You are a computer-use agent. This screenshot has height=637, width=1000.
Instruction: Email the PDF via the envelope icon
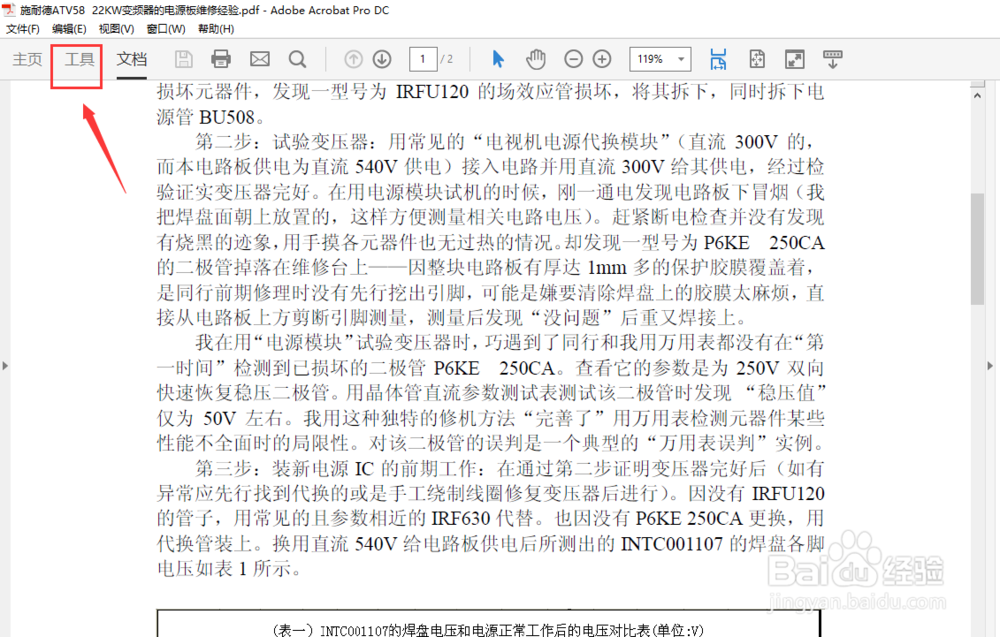click(259, 59)
